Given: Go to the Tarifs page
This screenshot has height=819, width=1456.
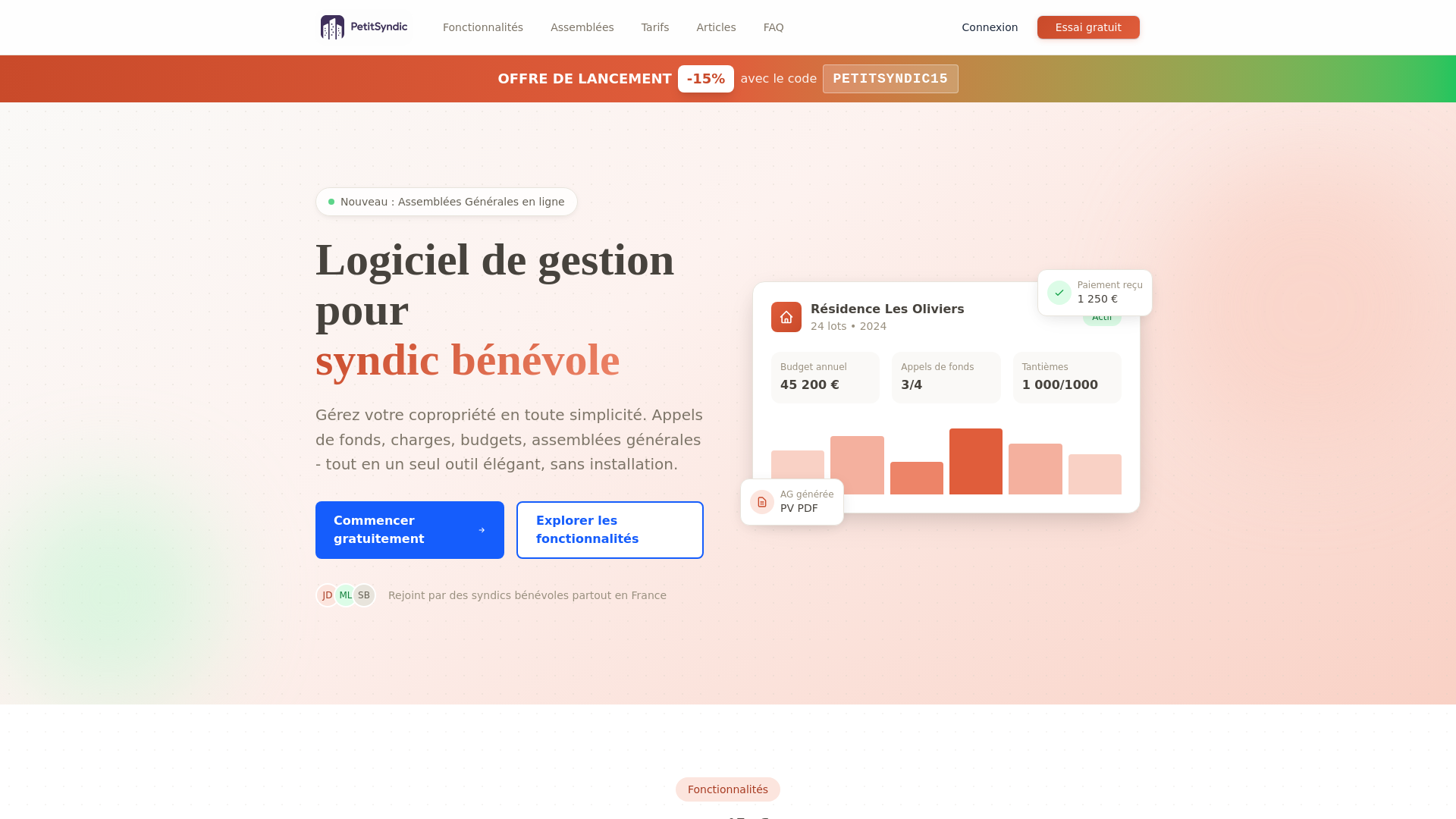Looking at the screenshot, I should coord(655,27).
